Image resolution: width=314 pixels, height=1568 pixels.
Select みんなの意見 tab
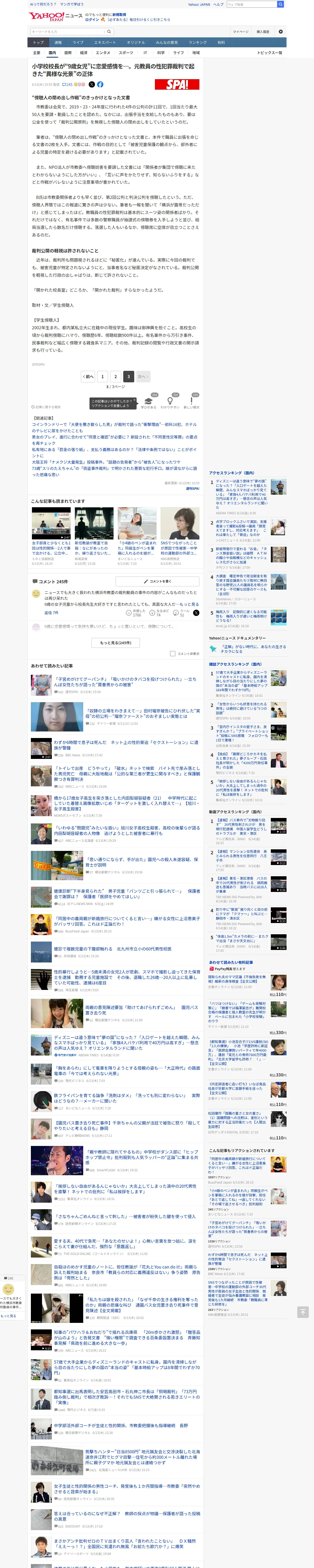click(x=167, y=43)
